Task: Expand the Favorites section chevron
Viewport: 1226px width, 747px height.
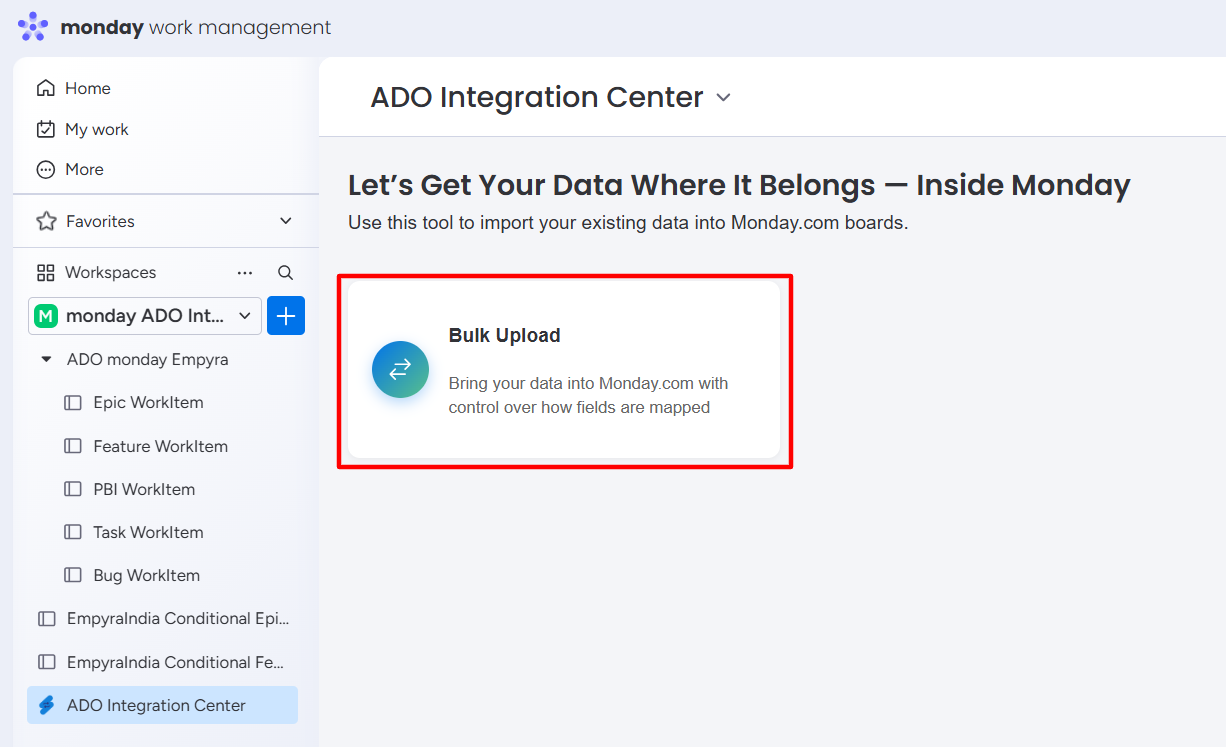Action: (286, 221)
